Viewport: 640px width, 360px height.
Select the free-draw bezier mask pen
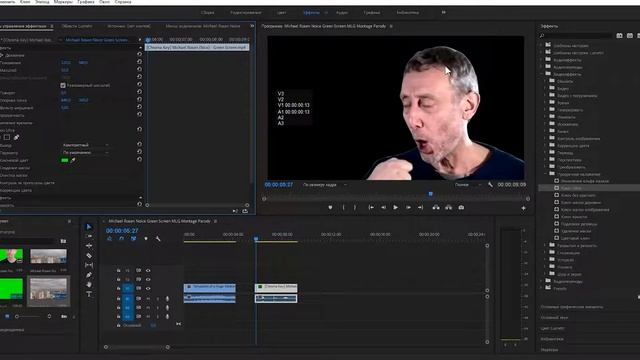click(16, 138)
